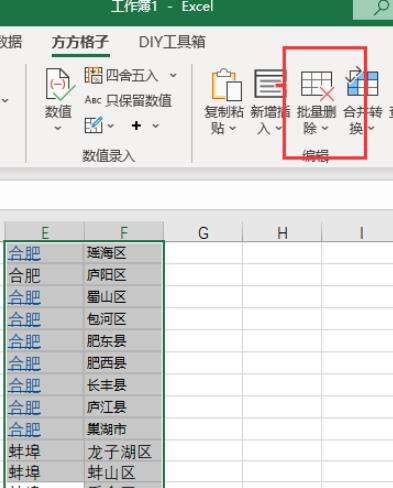Click the 四舍五入 icon
Viewport: 393px width, 488px height.
(x=93, y=75)
